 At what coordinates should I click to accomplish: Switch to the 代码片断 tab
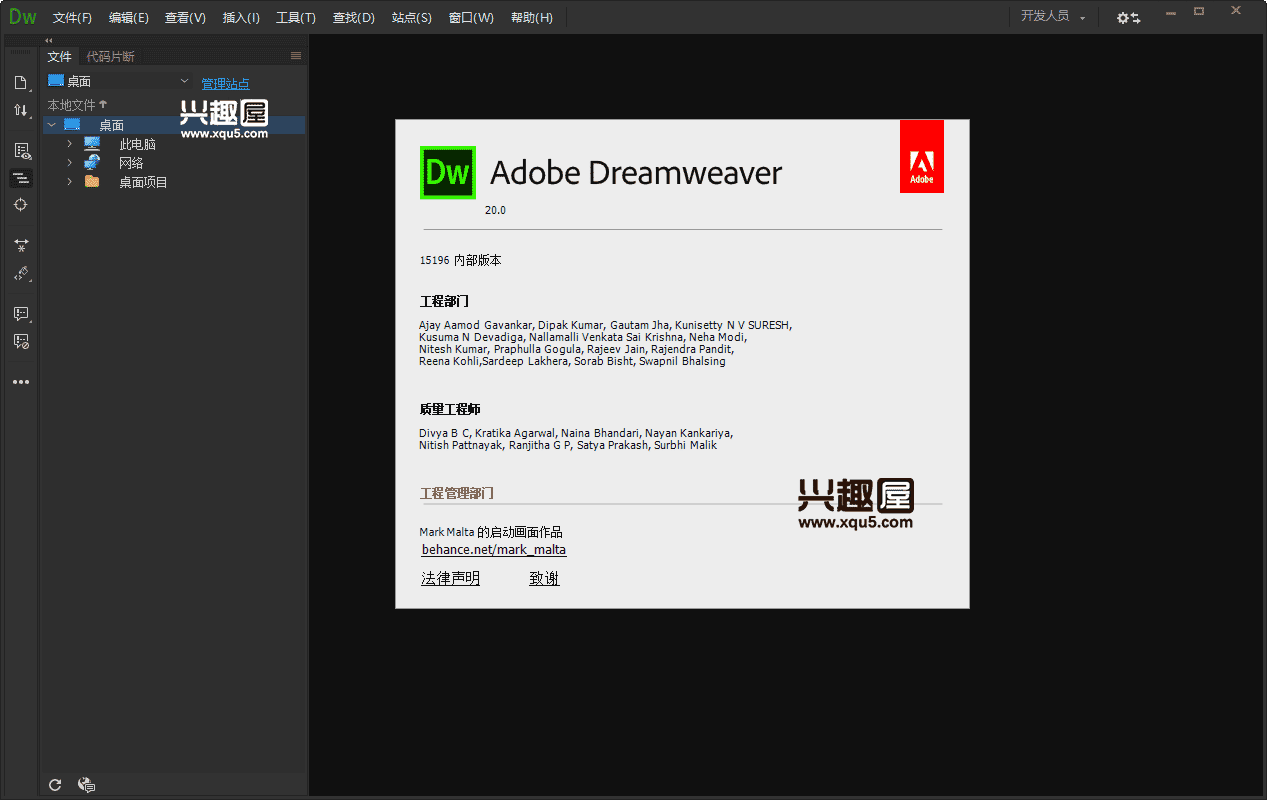point(110,56)
